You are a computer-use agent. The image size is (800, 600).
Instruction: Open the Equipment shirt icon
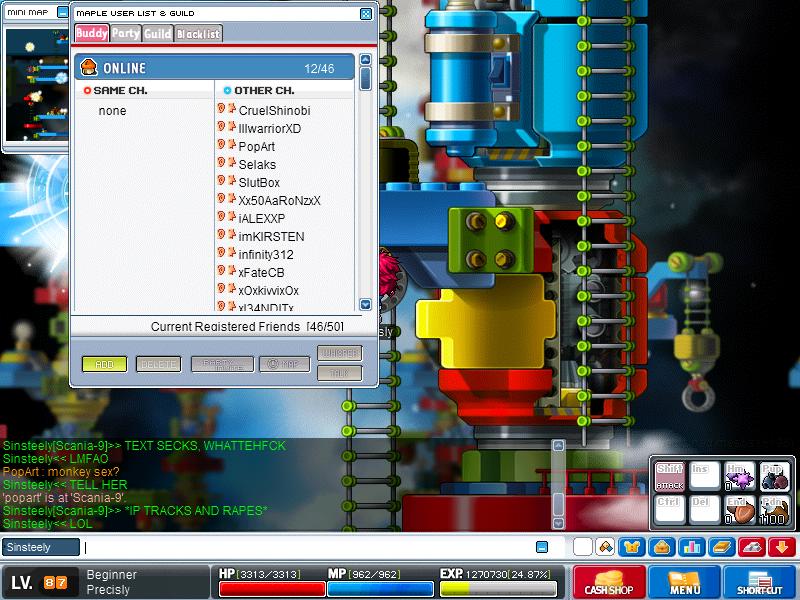point(632,547)
